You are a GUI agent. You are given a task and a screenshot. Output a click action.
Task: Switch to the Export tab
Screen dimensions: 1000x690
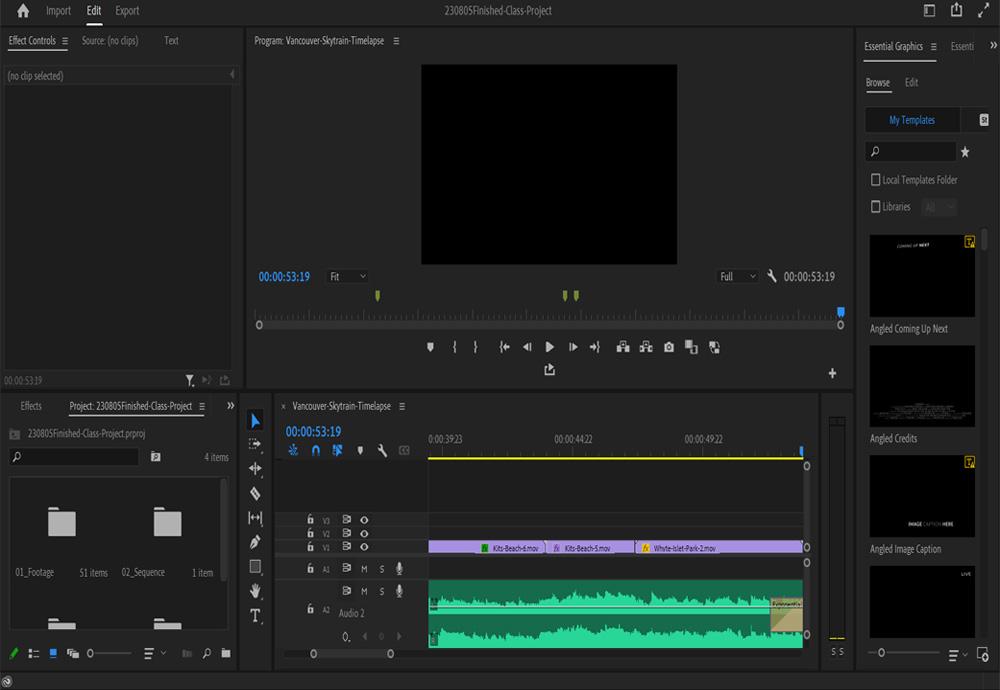click(127, 11)
